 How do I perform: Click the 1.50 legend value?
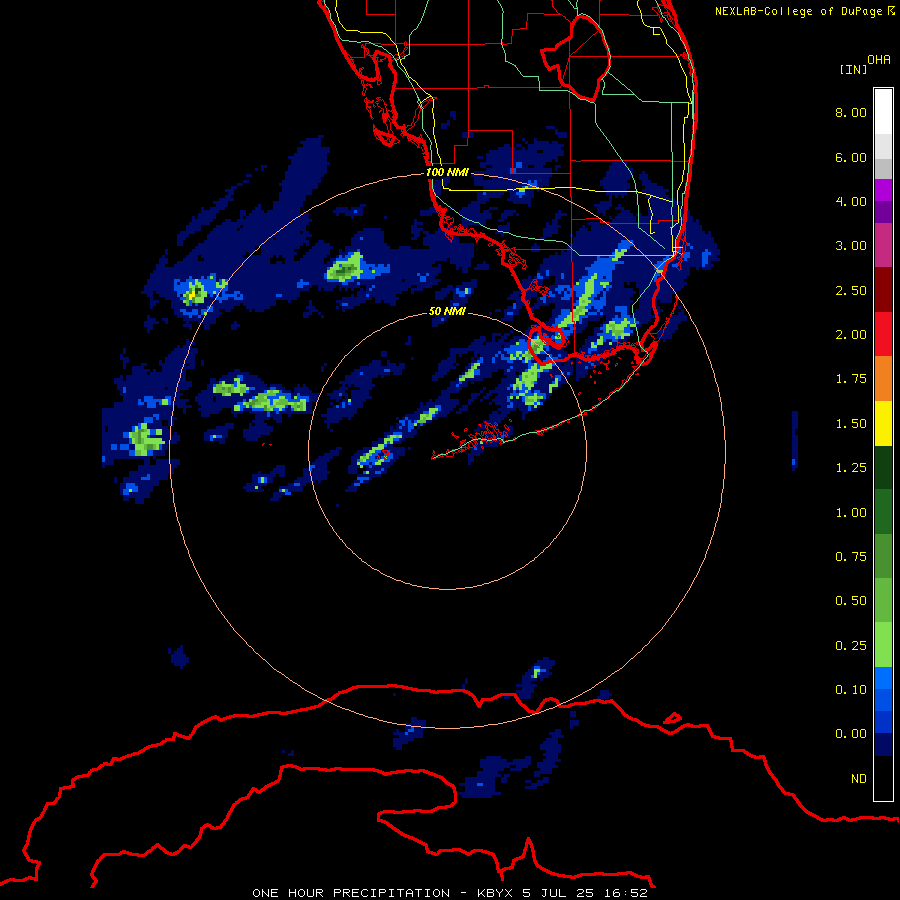pyautogui.click(x=851, y=424)
